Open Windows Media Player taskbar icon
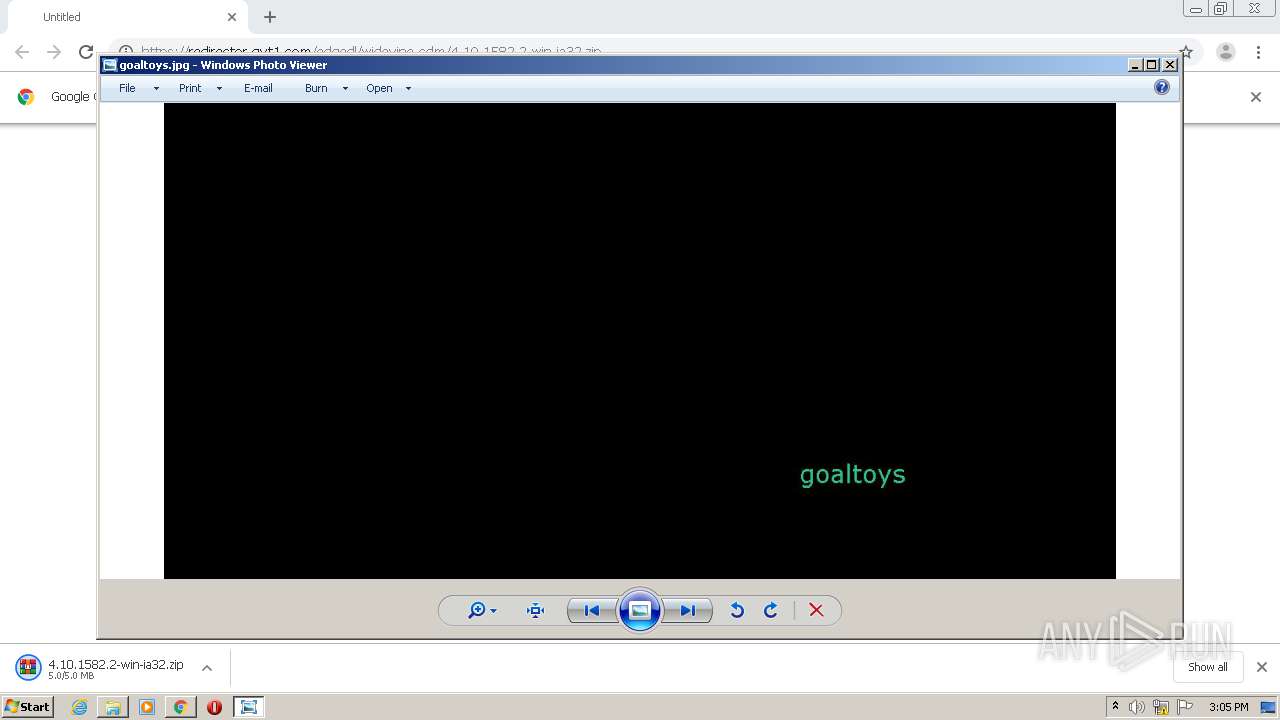The height and width of the screenshot is (720, 1280). click(x=147, y=707)
